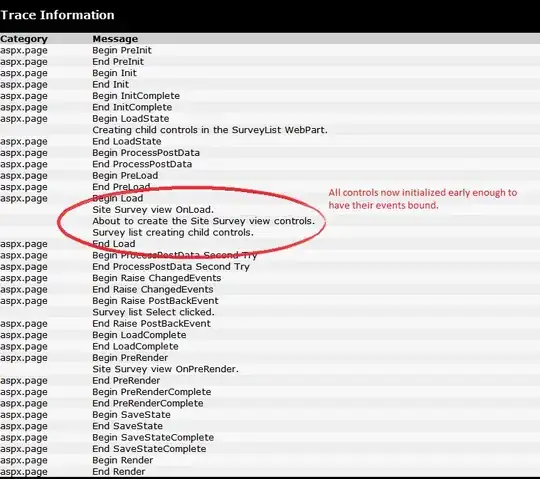Image resolution: width=540 pixels, height=479 pixels.
Task: Click 'Creating child controls in the SurveyList WebPart' message
Action: [x=210, y=130]
